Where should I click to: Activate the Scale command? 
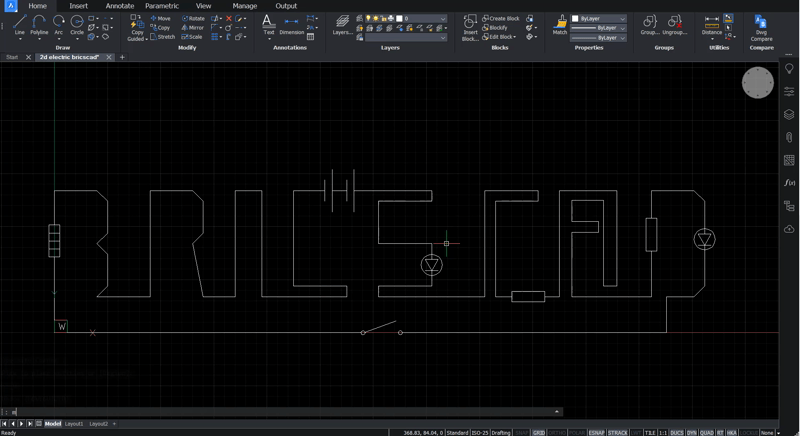pos(192,37)
